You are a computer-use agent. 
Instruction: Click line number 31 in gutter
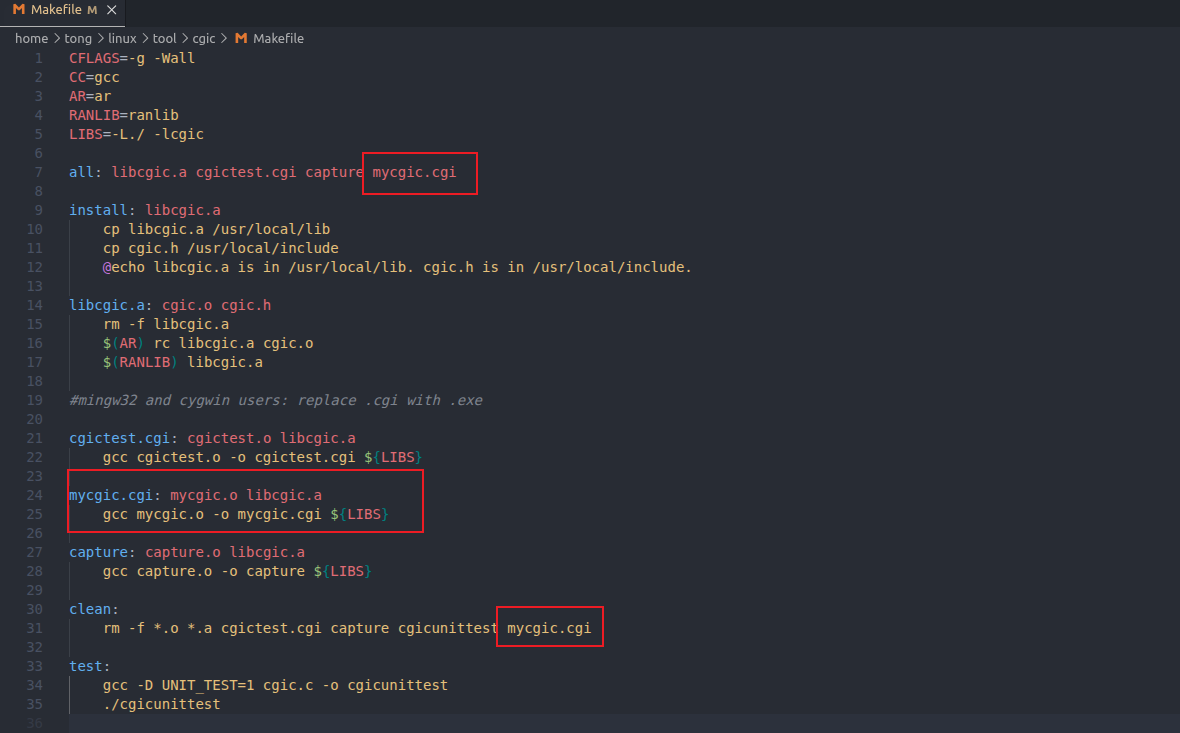[35, 628]
